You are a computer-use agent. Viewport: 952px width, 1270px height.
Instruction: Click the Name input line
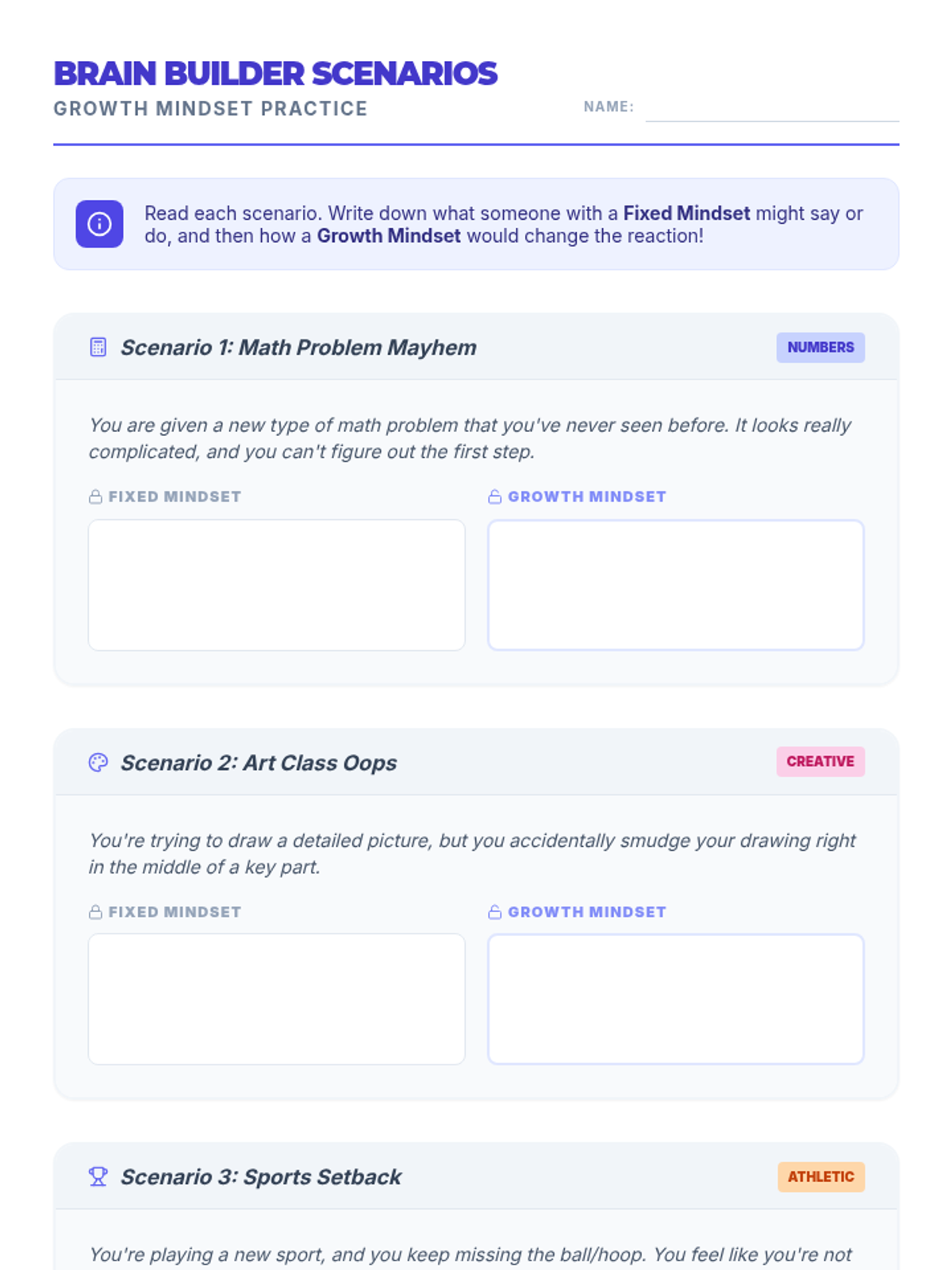coord(772,110)
